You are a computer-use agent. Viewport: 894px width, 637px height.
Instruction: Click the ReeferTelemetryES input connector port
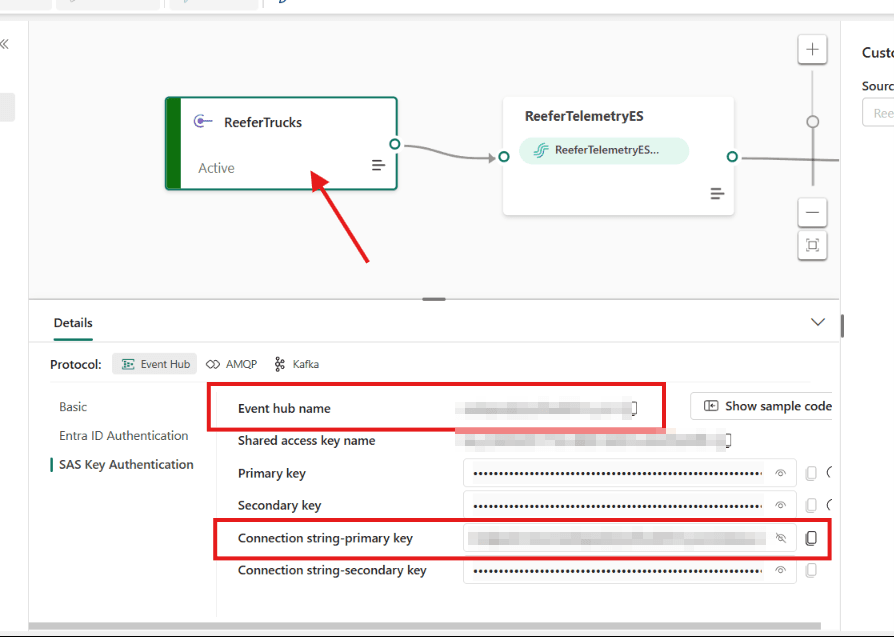pos(503,156)
